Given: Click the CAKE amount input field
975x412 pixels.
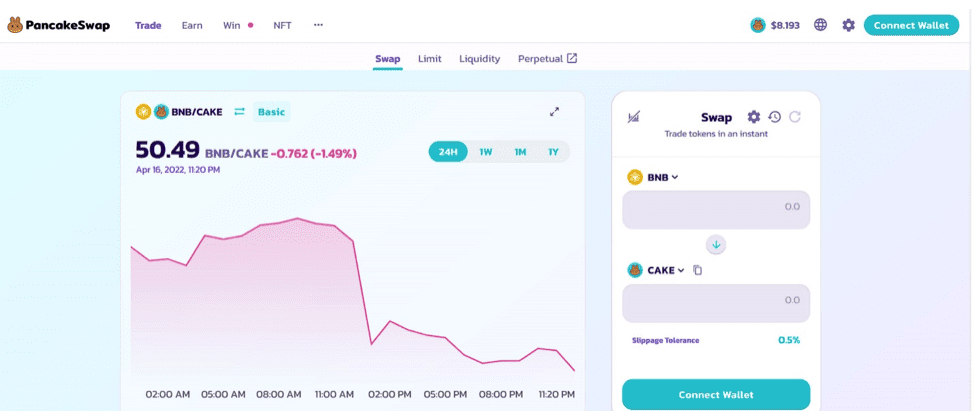Looking at the screenshot, I should [x=716, y=303].
